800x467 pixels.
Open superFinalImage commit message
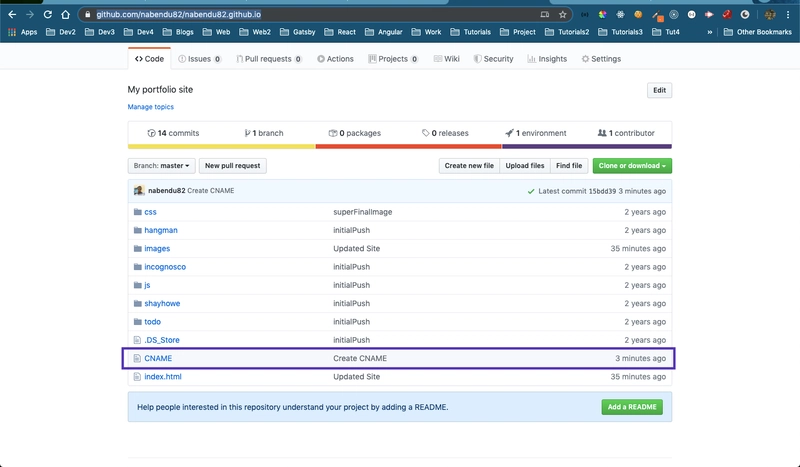pyautogui.click(x=363, y=212)
